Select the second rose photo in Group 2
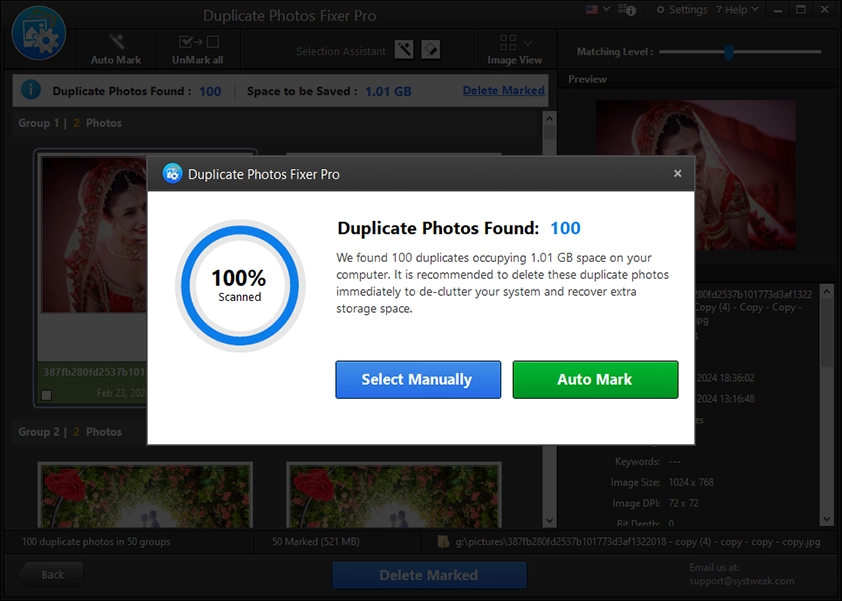 [394, 495]
